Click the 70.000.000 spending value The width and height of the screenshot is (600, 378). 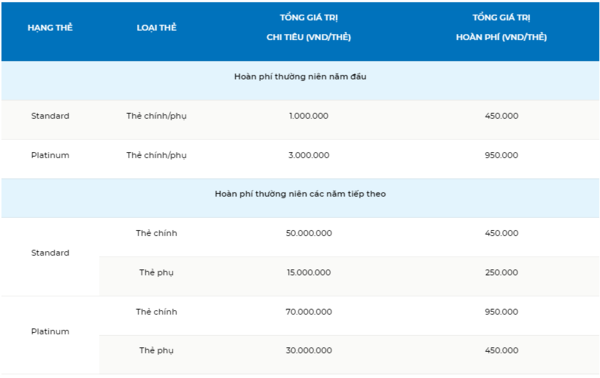pyautogui.click(x=309, y=312)
